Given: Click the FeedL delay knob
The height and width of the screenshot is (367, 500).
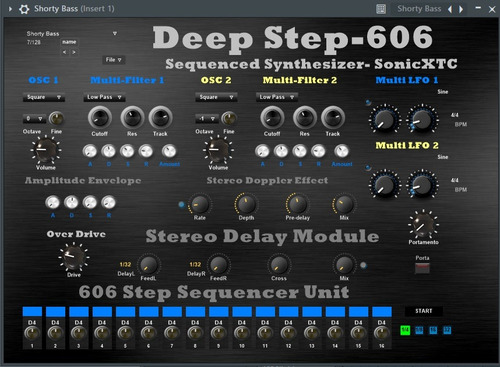Looking at the screenshot, I should click(x=148, y=265).
